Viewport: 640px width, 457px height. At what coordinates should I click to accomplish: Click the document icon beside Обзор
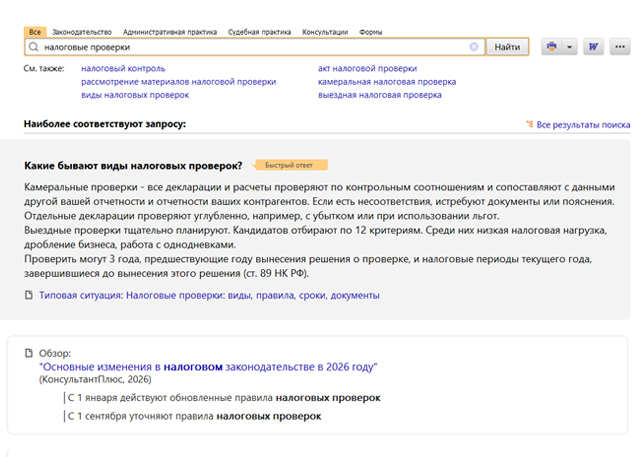point(29,353)
